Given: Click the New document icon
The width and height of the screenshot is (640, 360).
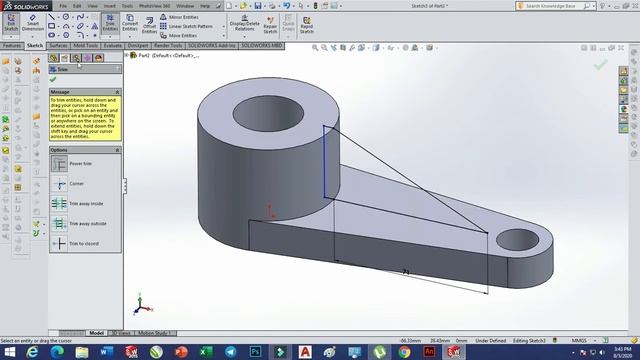Looking at the screenshot, I should click(229, 6).
